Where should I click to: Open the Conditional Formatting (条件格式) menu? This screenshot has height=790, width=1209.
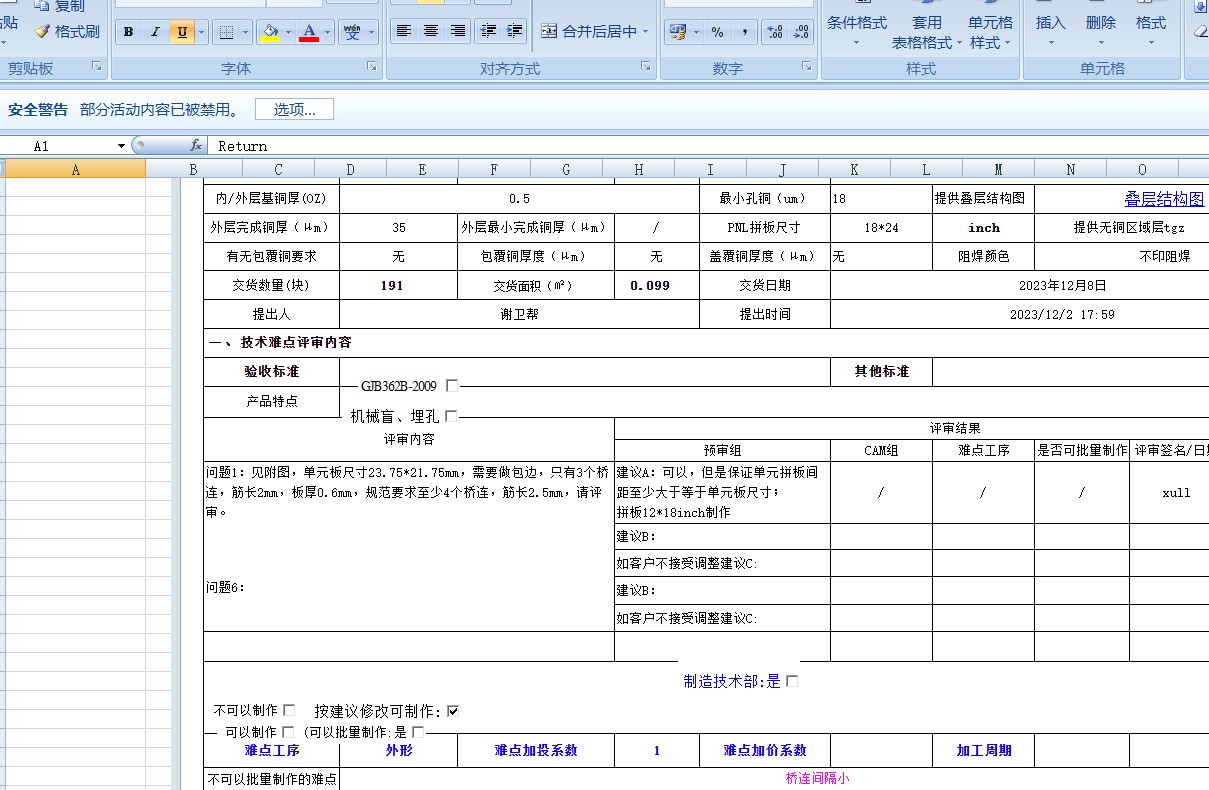point(856,26)
